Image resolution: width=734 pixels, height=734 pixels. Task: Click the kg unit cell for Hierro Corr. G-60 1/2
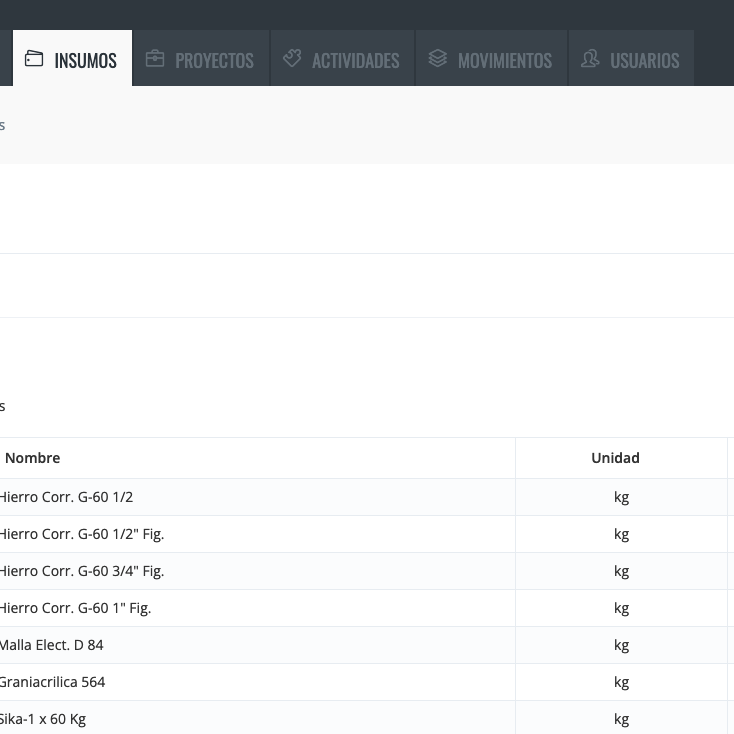(621, 497)
